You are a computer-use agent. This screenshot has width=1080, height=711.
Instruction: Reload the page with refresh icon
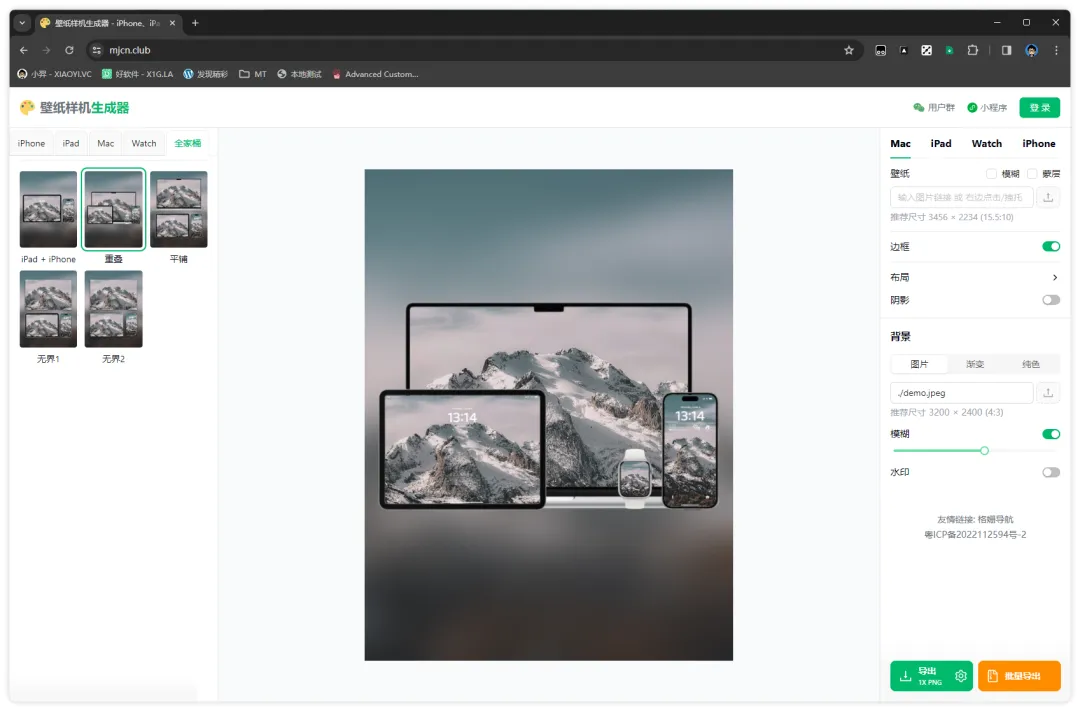pyautogui.click(x=69, y=50)
